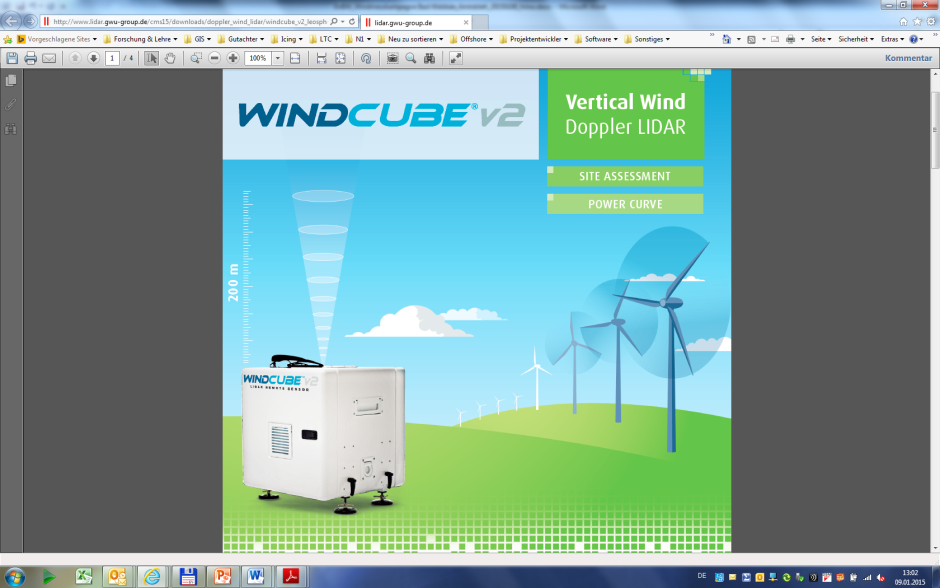Viewport: 940px width, 588px height.
Task: Show page thumbnails panel in left sidebar
Action: click(11, 80)
